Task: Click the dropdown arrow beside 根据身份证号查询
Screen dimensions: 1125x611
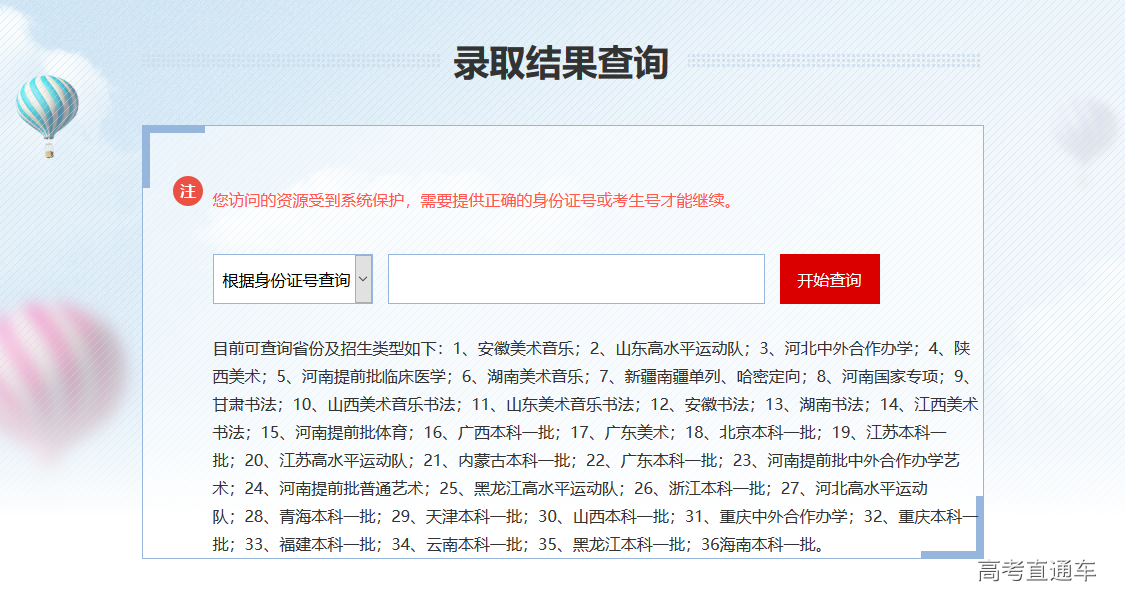Action: click(363, 278)
